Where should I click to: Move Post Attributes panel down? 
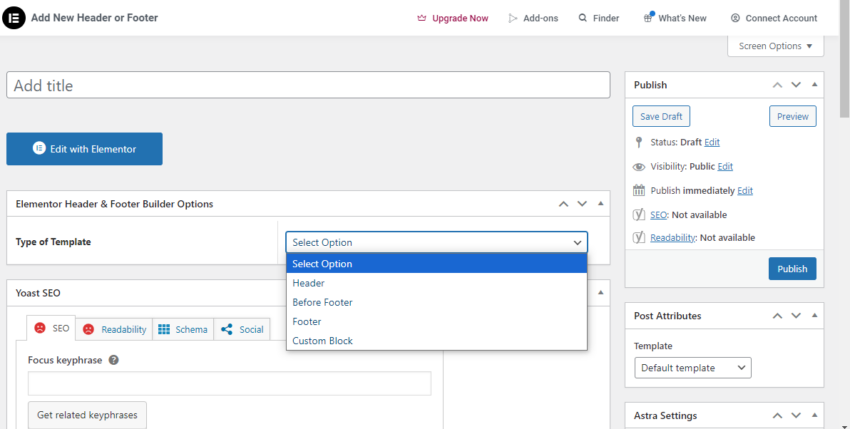coord(796,316)
